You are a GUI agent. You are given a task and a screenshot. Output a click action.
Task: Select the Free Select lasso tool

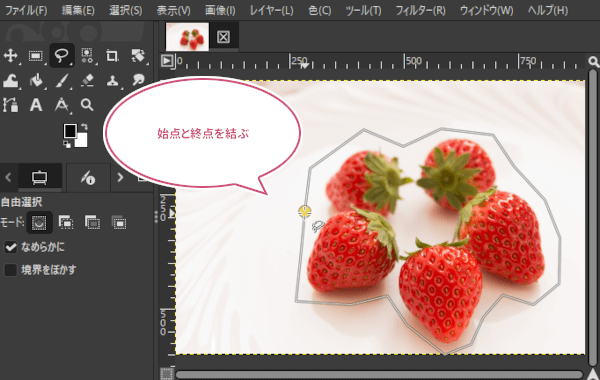[62, 56]
